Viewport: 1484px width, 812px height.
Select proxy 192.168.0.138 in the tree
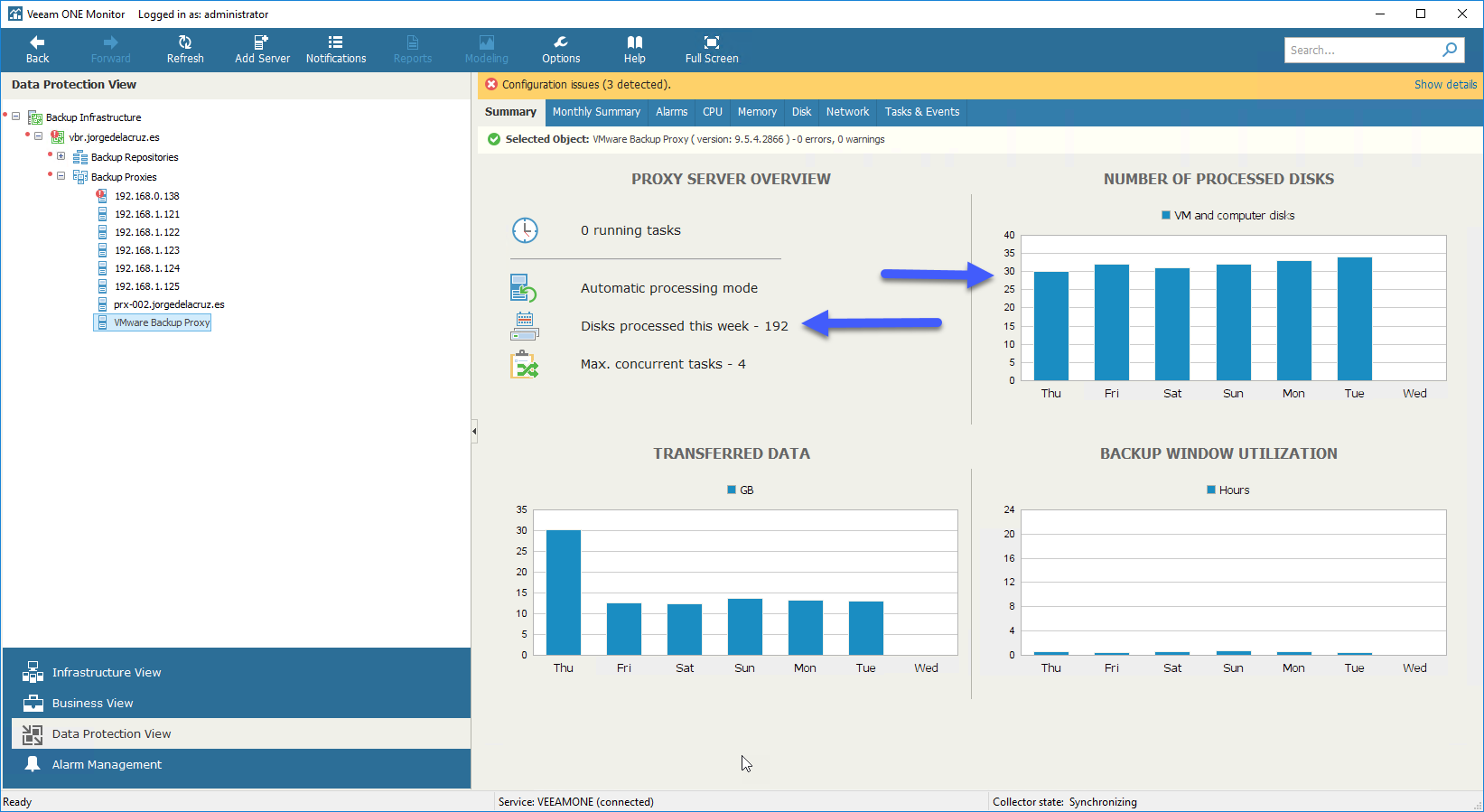146,196
